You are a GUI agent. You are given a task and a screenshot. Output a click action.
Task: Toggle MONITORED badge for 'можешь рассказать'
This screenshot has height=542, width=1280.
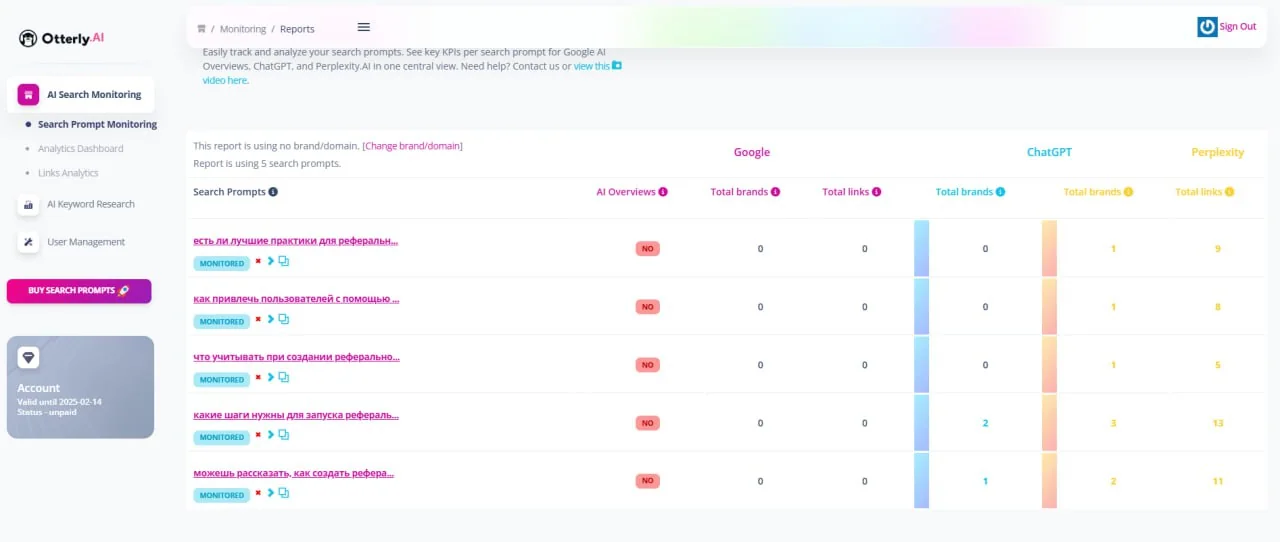click(222, 496)
